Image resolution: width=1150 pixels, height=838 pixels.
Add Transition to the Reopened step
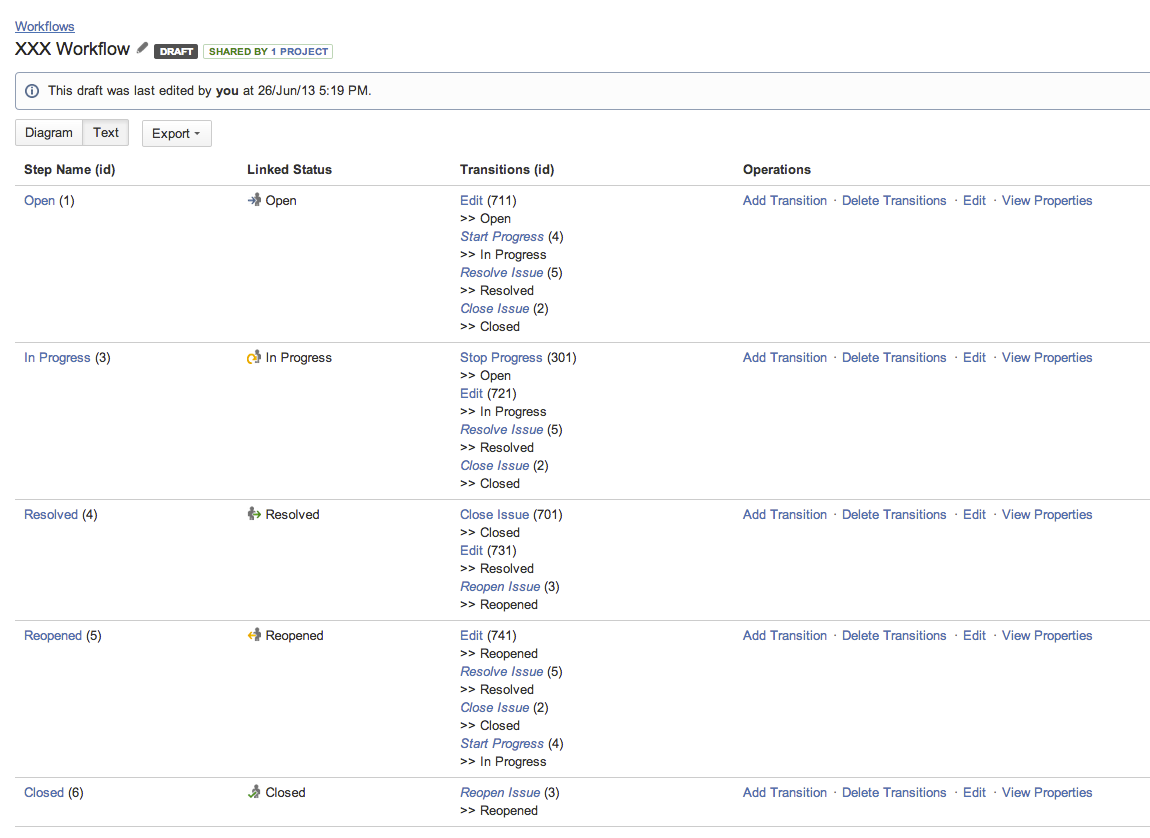(785, 635)
